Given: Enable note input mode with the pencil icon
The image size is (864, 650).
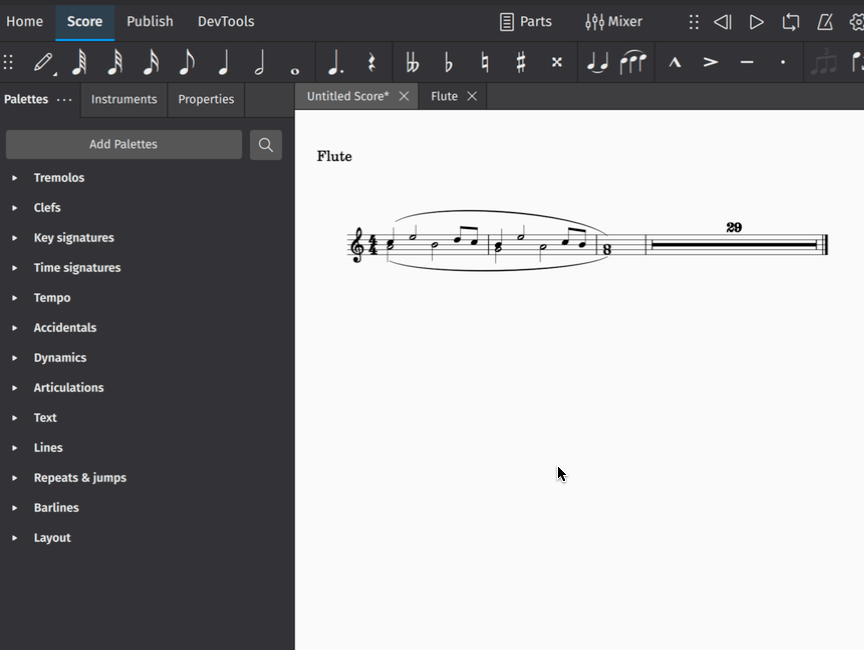Looking at the screenshot, I should coord(42,62).
